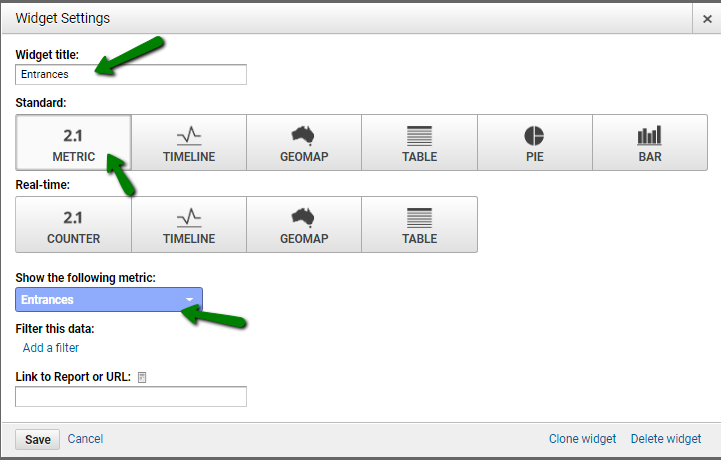Close the Widget Settings dialog
721x460 pixels.
[707, 19]
